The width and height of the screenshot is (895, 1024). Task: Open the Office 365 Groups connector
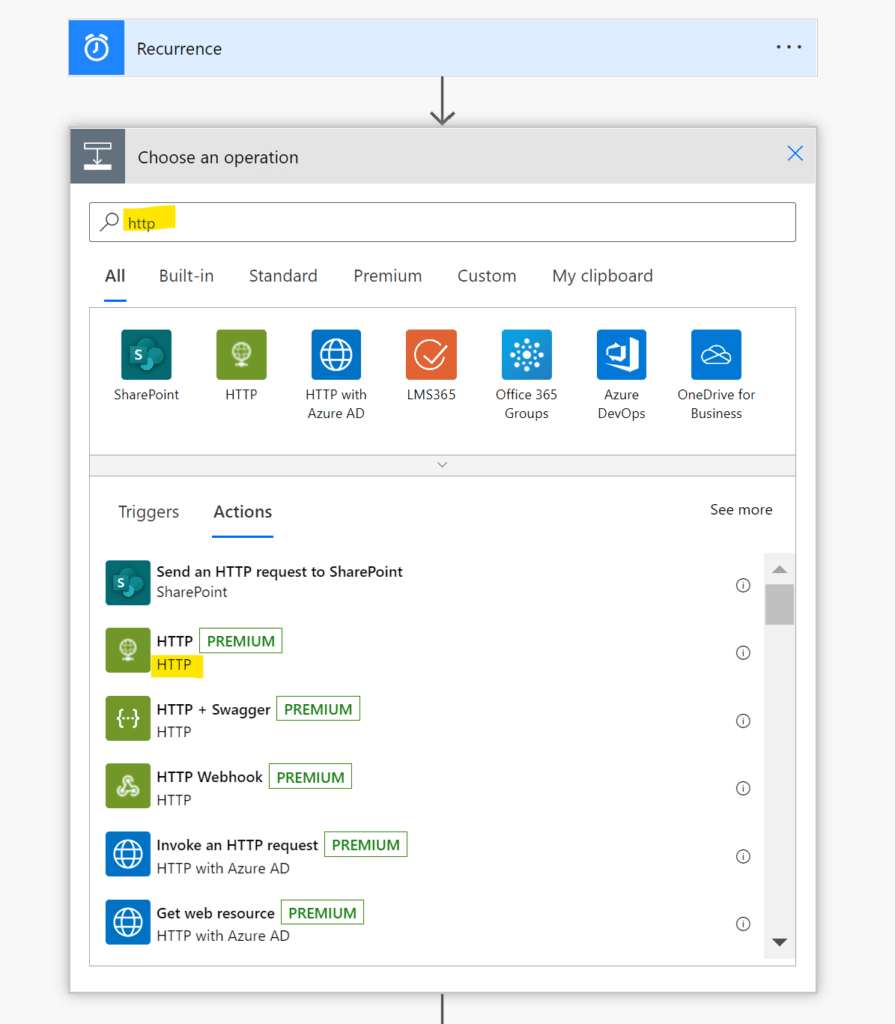[526, 355]
